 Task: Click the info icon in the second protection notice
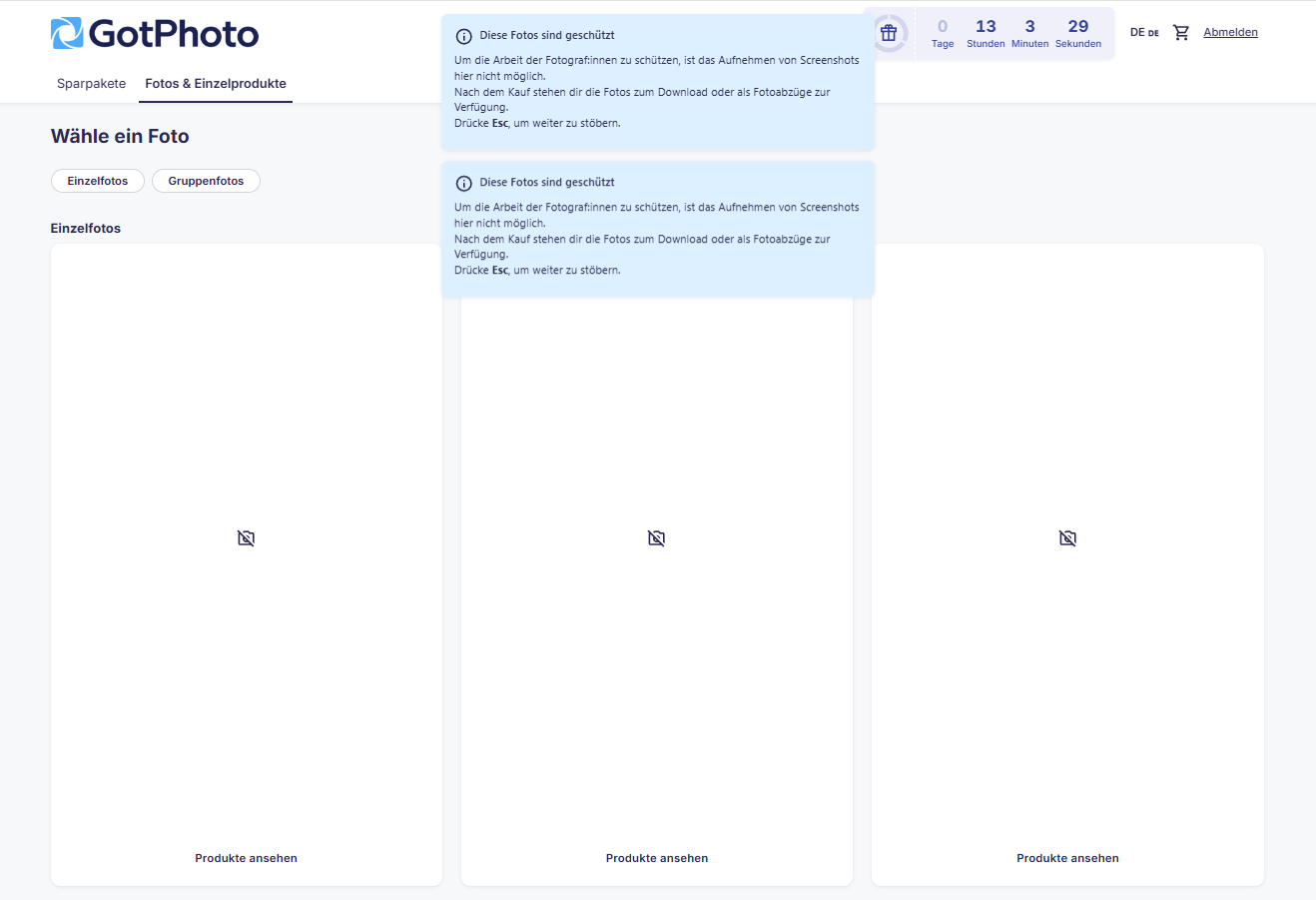point(462,183)
